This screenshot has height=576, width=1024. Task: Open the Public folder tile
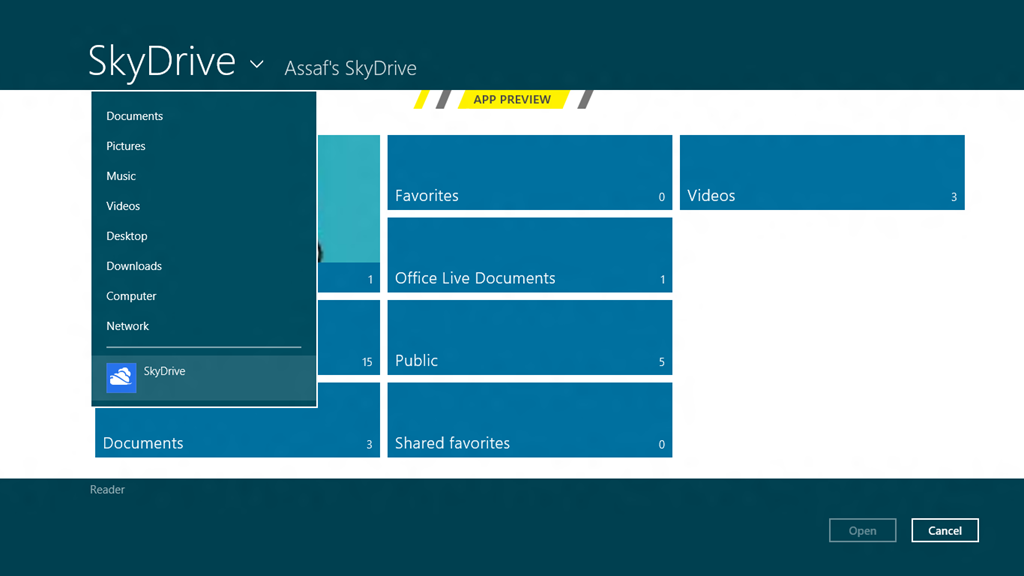click(x=530, y=337)
